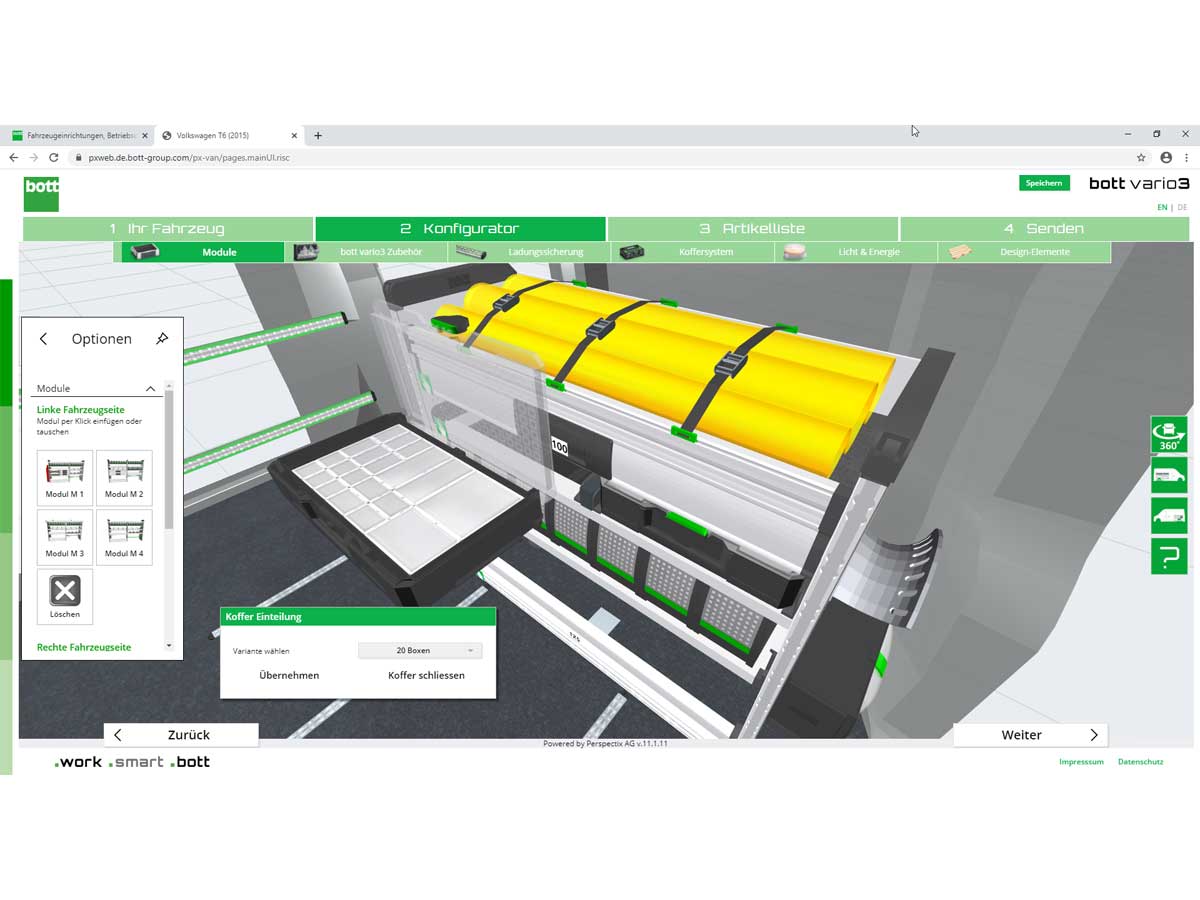1200x900 pixels.
Task: Apply with the Übernehmen button
Action: point(289,675)
